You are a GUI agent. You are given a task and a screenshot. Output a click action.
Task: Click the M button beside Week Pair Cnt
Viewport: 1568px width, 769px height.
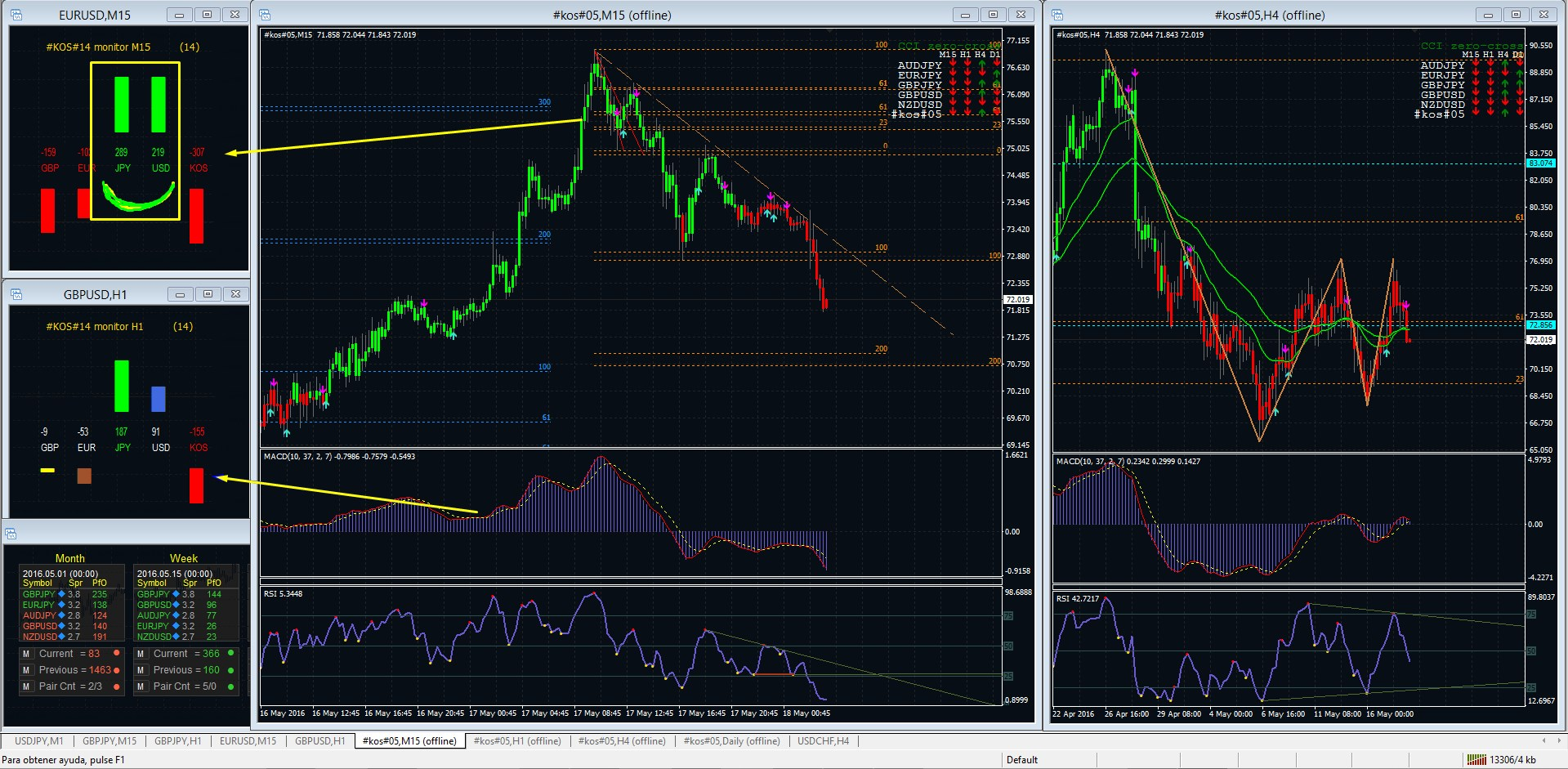(x=141, y=686)
